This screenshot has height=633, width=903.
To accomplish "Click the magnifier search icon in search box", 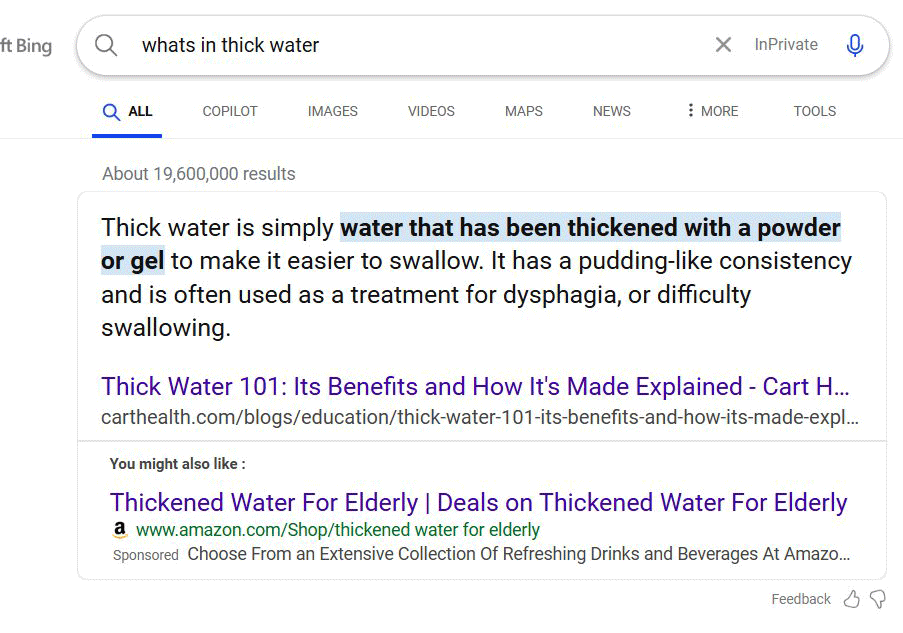I will tap(106, 45).
